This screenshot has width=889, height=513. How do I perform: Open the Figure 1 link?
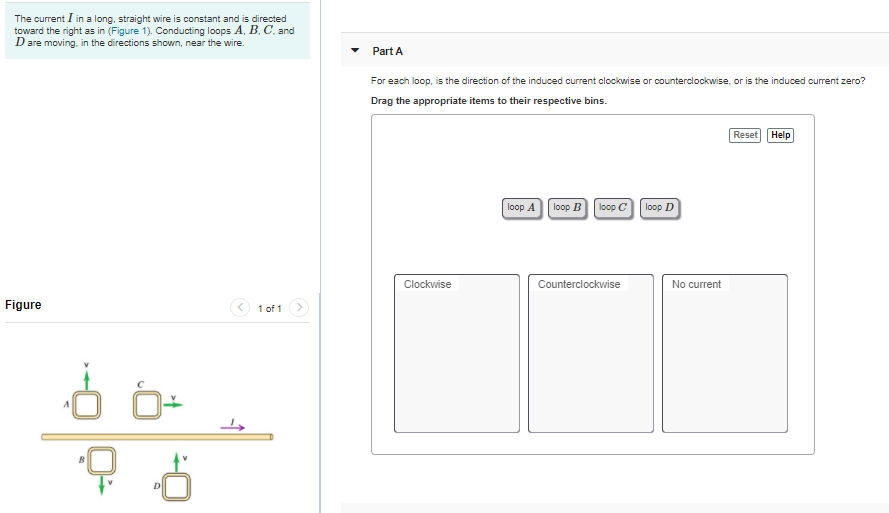pos(129,31)
